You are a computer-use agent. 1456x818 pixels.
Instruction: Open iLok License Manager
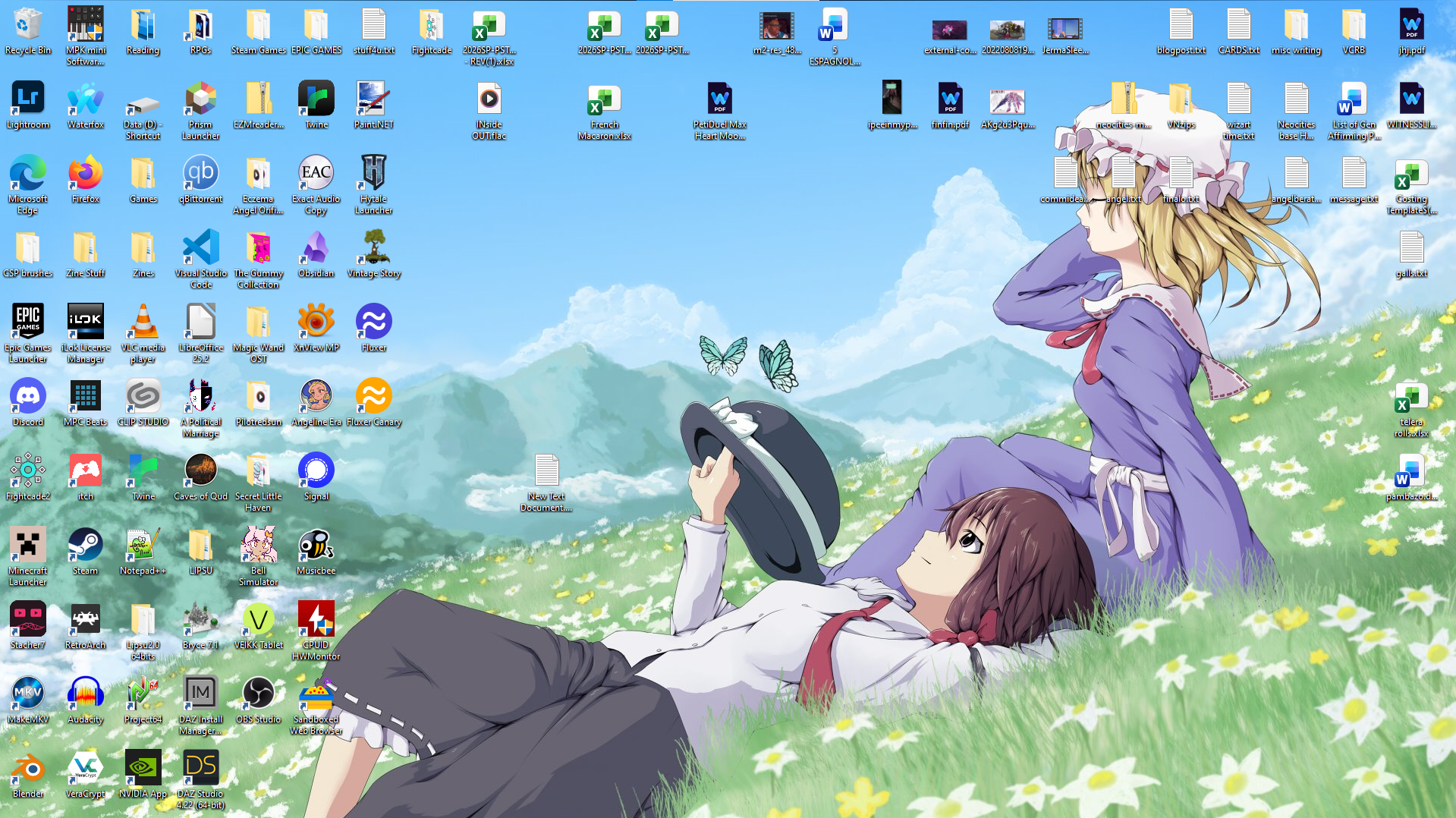click(x=86, y=335)
